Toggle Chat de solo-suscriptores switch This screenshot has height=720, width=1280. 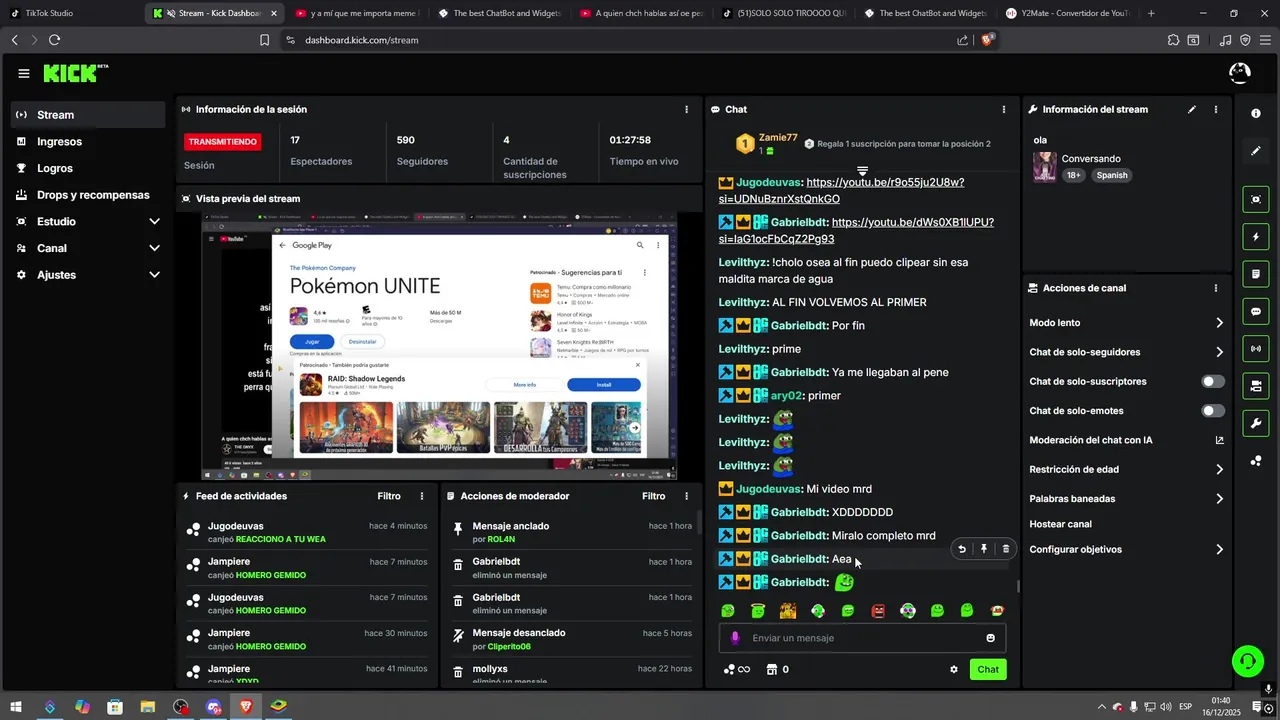(x=1213, y=382)
